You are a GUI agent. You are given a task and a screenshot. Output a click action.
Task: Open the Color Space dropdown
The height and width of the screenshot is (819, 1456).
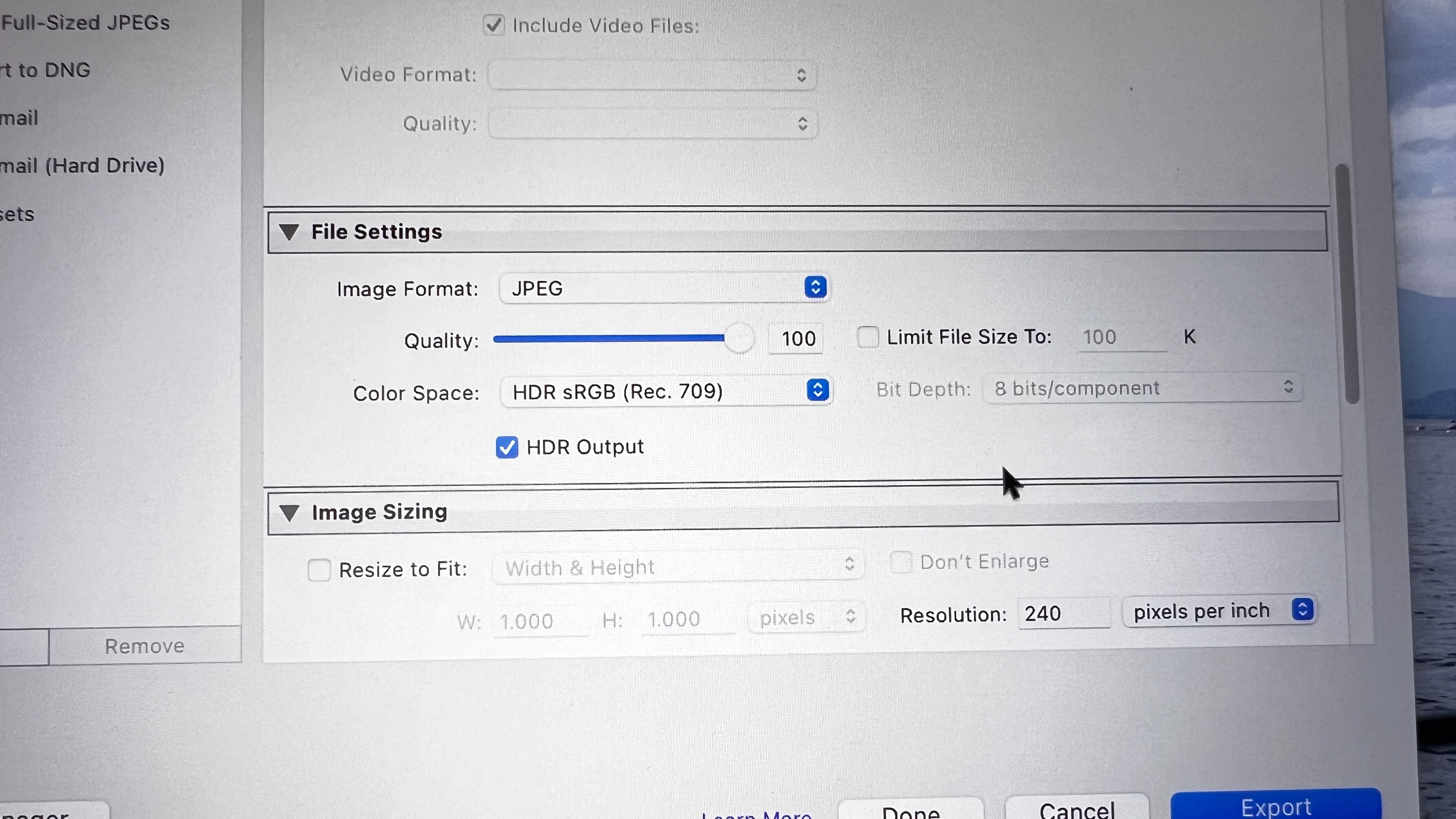pyautogui.click(x=665, y=391)
